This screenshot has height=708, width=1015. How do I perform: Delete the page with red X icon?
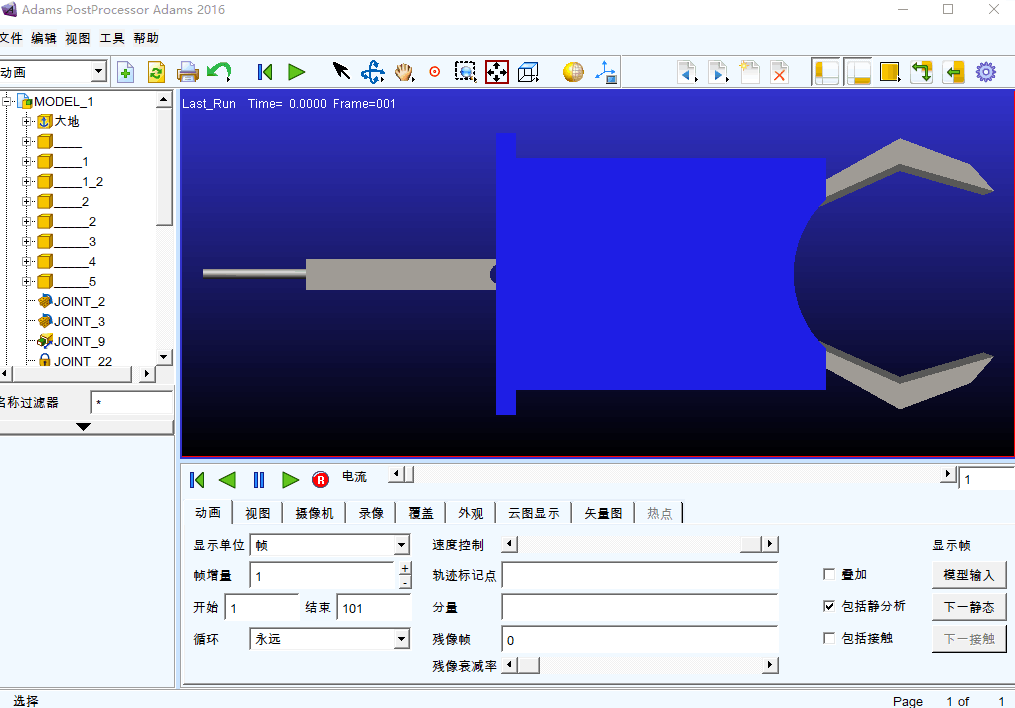click(779, 72)
